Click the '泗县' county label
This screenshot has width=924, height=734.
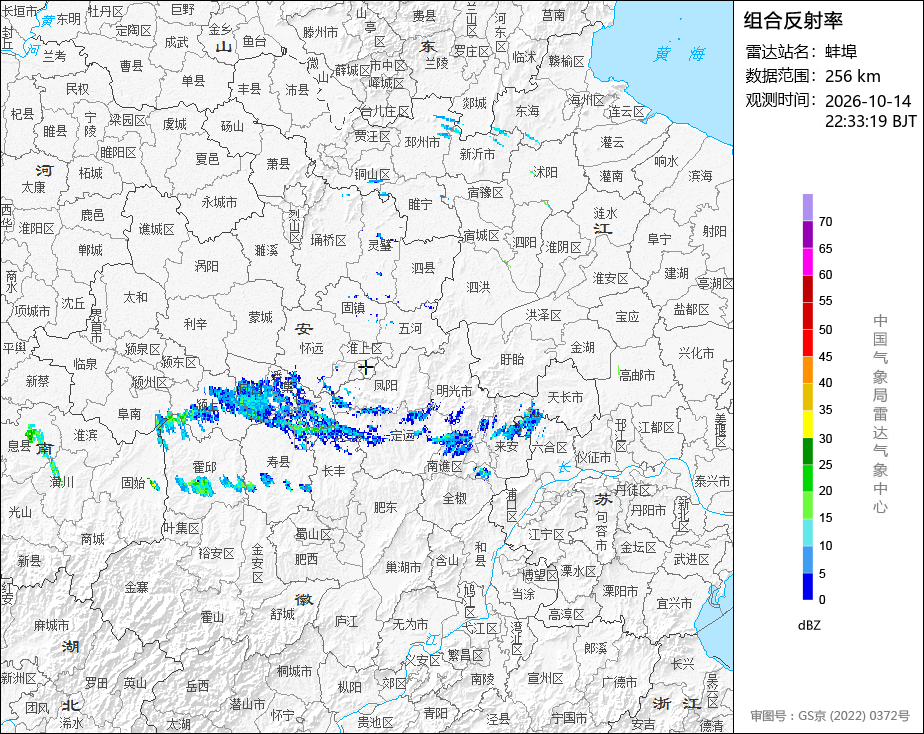[423, 269]
